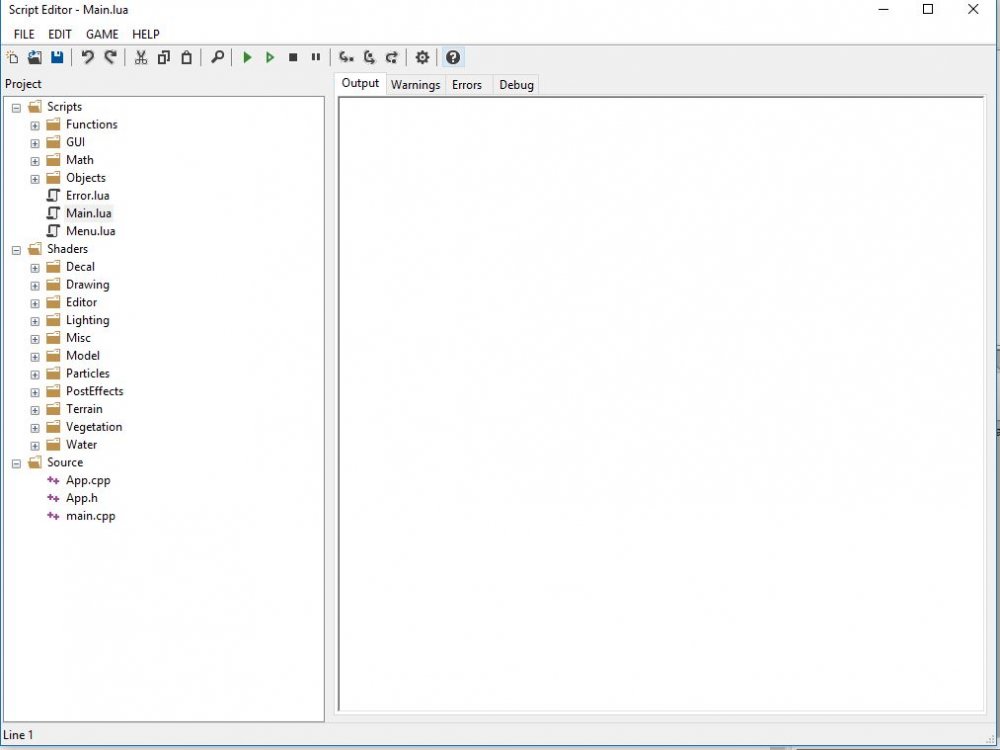Save the file with the floppy disk icon
1000x750 pixels.
click(57, 57)
